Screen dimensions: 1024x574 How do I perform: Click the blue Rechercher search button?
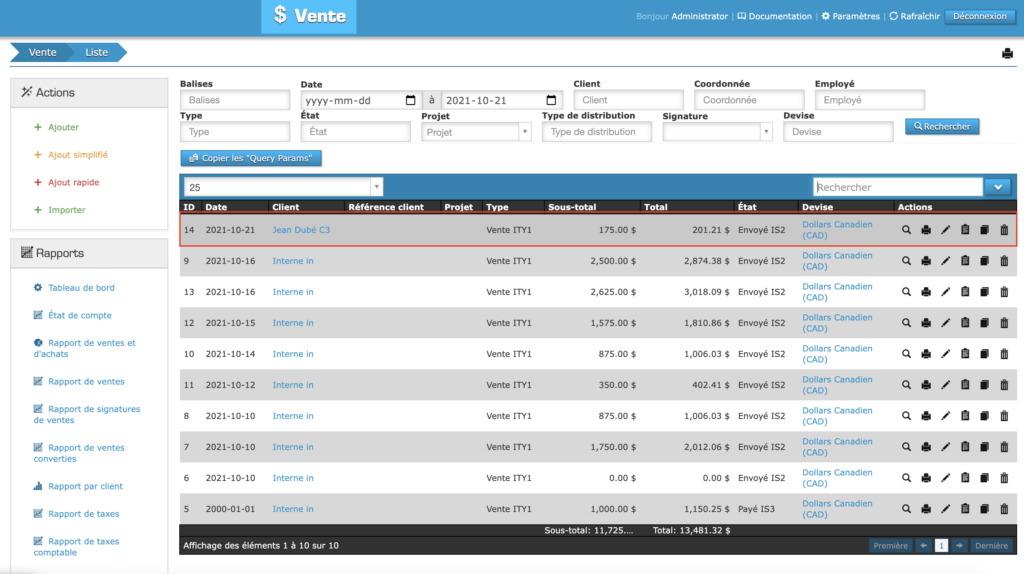click(x=942, y=127)
